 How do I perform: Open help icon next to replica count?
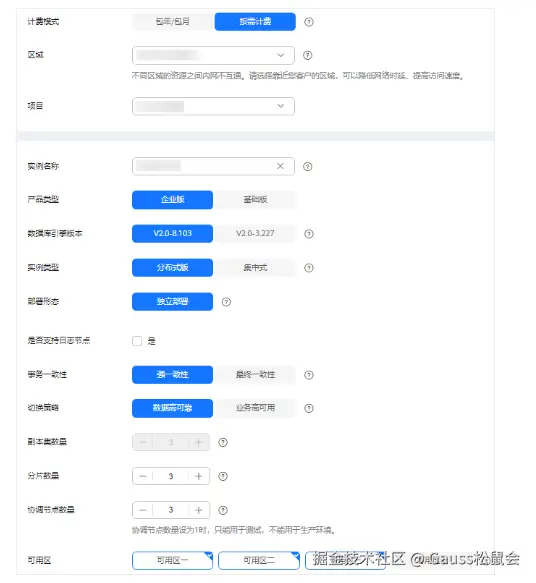[x=223, y=442]
